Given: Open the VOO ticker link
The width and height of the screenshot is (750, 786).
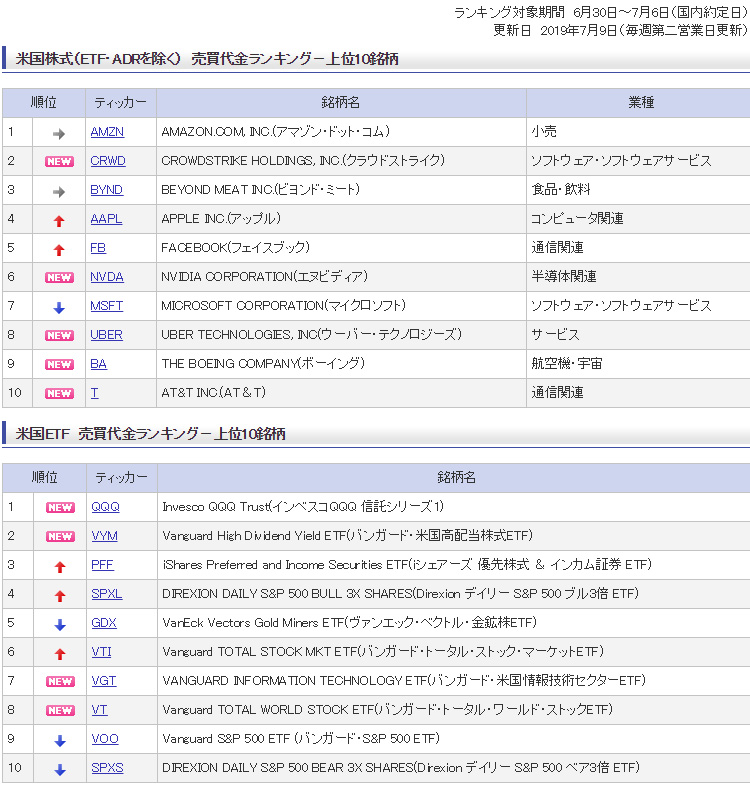Looking at the screenshot, I should [105, 739].
